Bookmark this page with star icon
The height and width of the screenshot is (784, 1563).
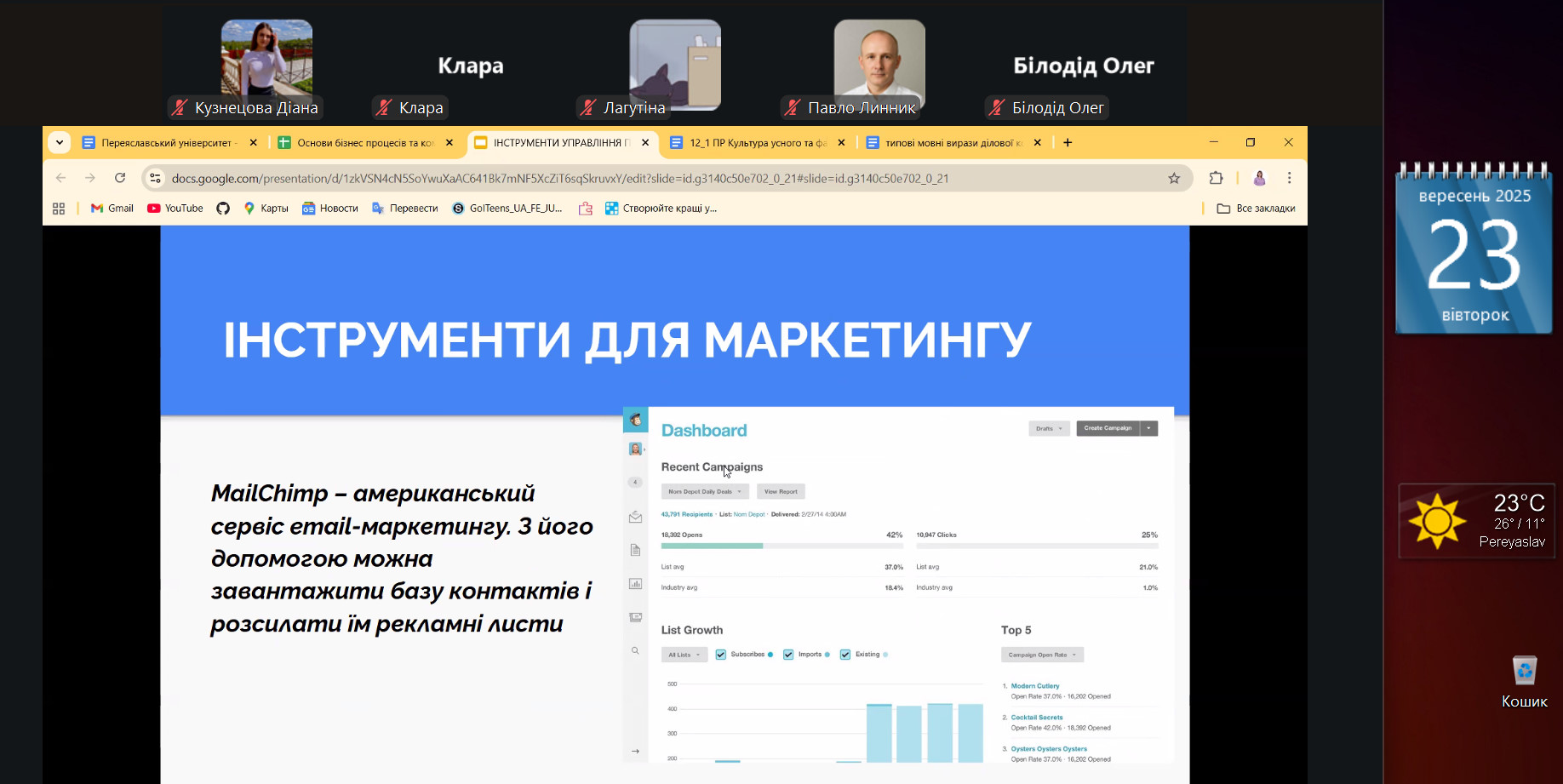1174,178
